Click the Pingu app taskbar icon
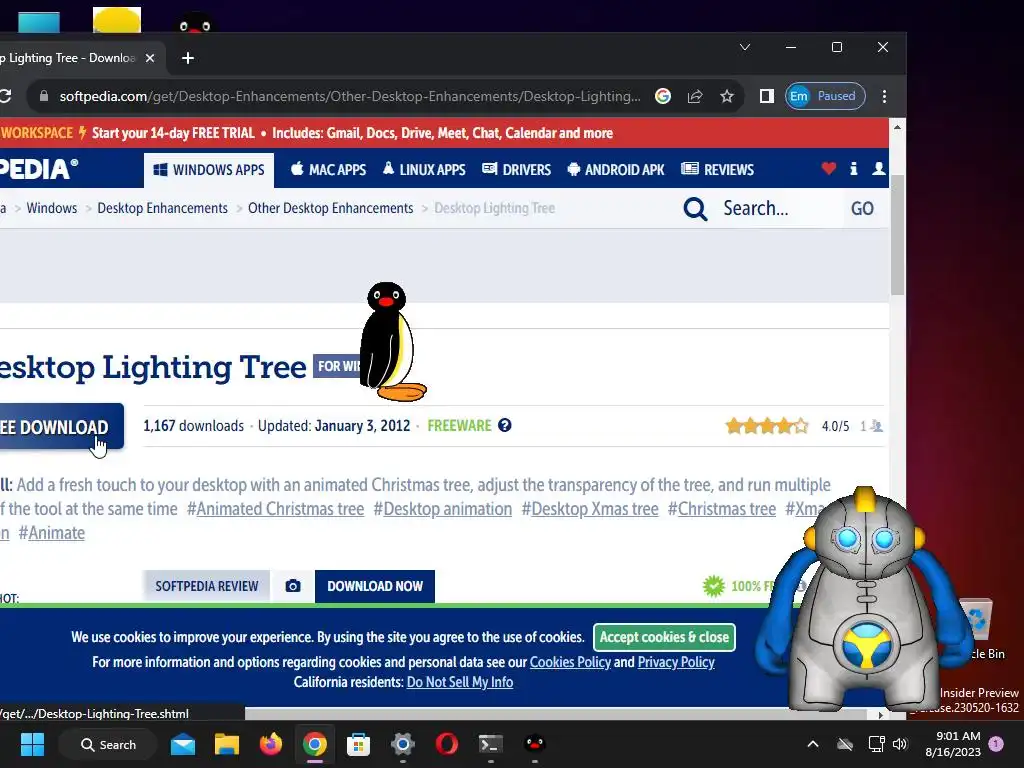This screenshot has width=1024, height=768. tap(535, 744)
